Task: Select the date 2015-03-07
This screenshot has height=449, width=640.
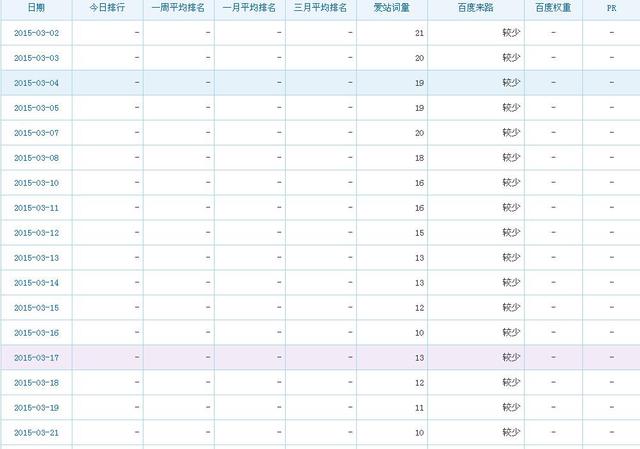Action: click(x=36, y=133)
